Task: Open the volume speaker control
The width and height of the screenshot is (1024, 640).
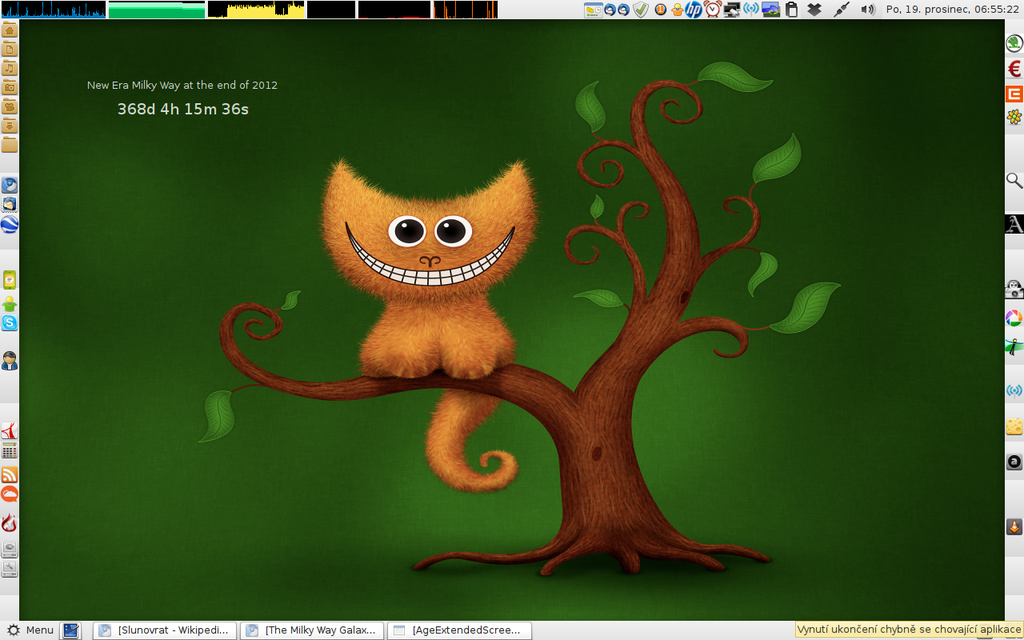Action: pos(867,9)
